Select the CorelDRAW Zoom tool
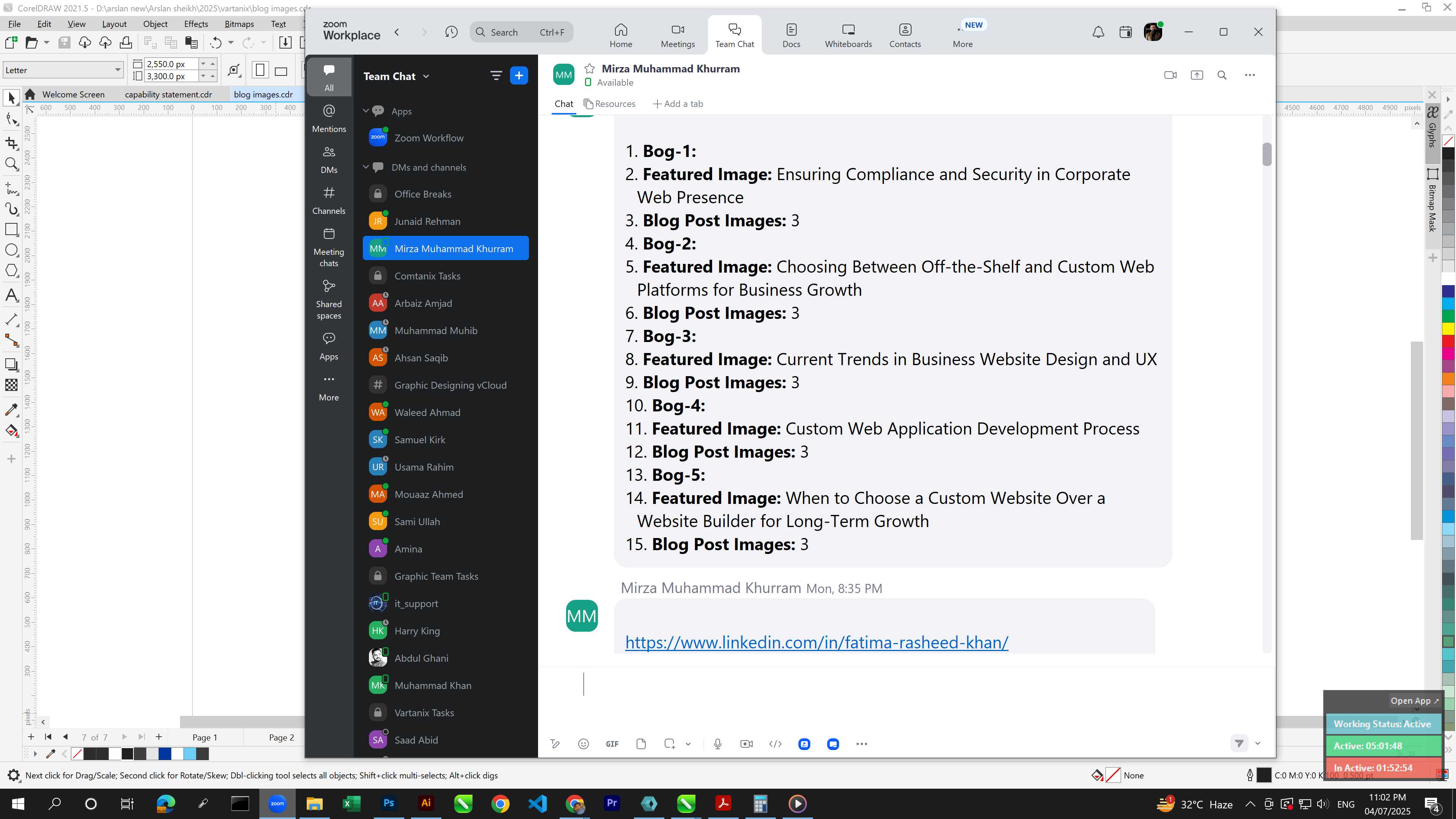1456x819 pixels. pos(11,165)
